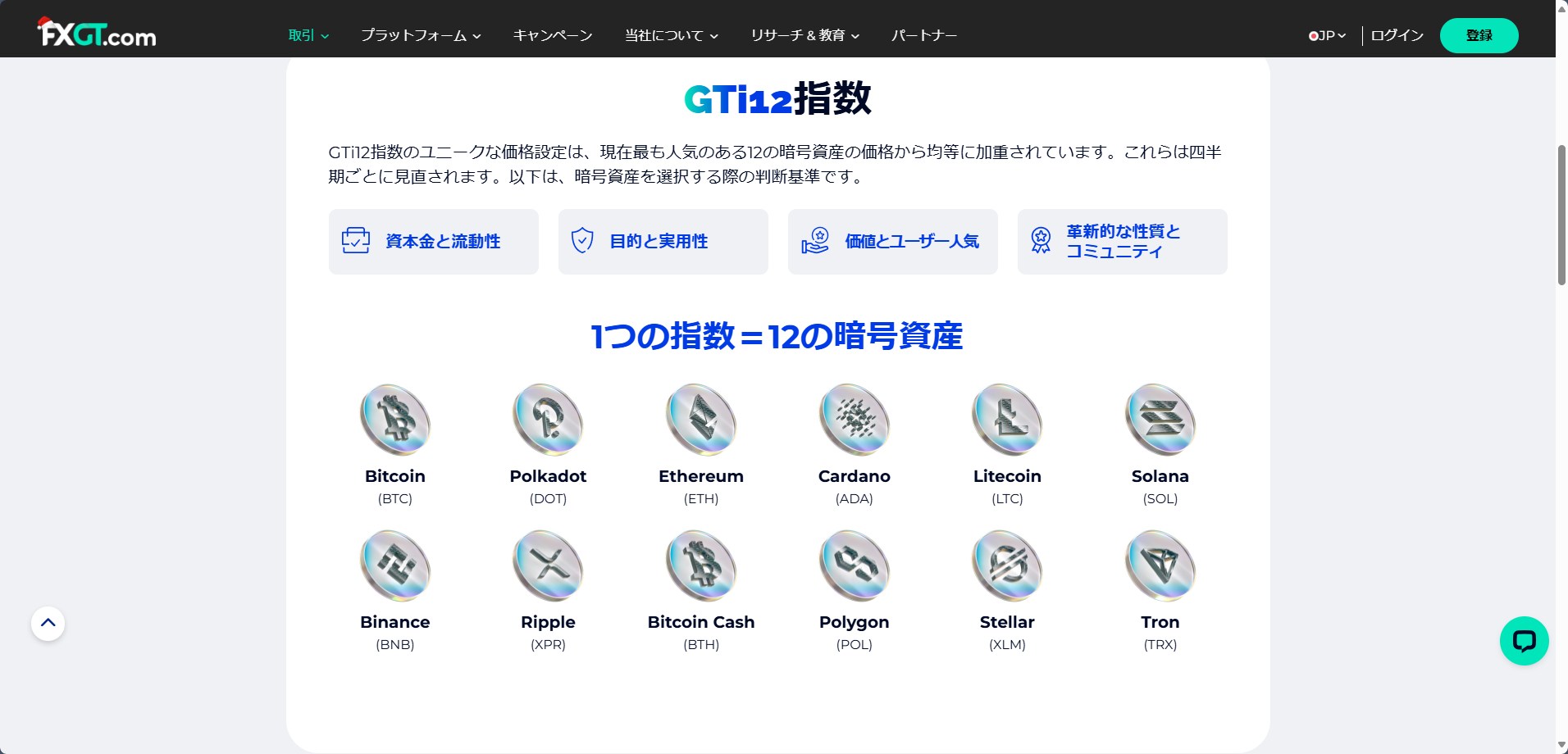
Task: Click the Polkadot coin icon
Action: tap(548, 420)
